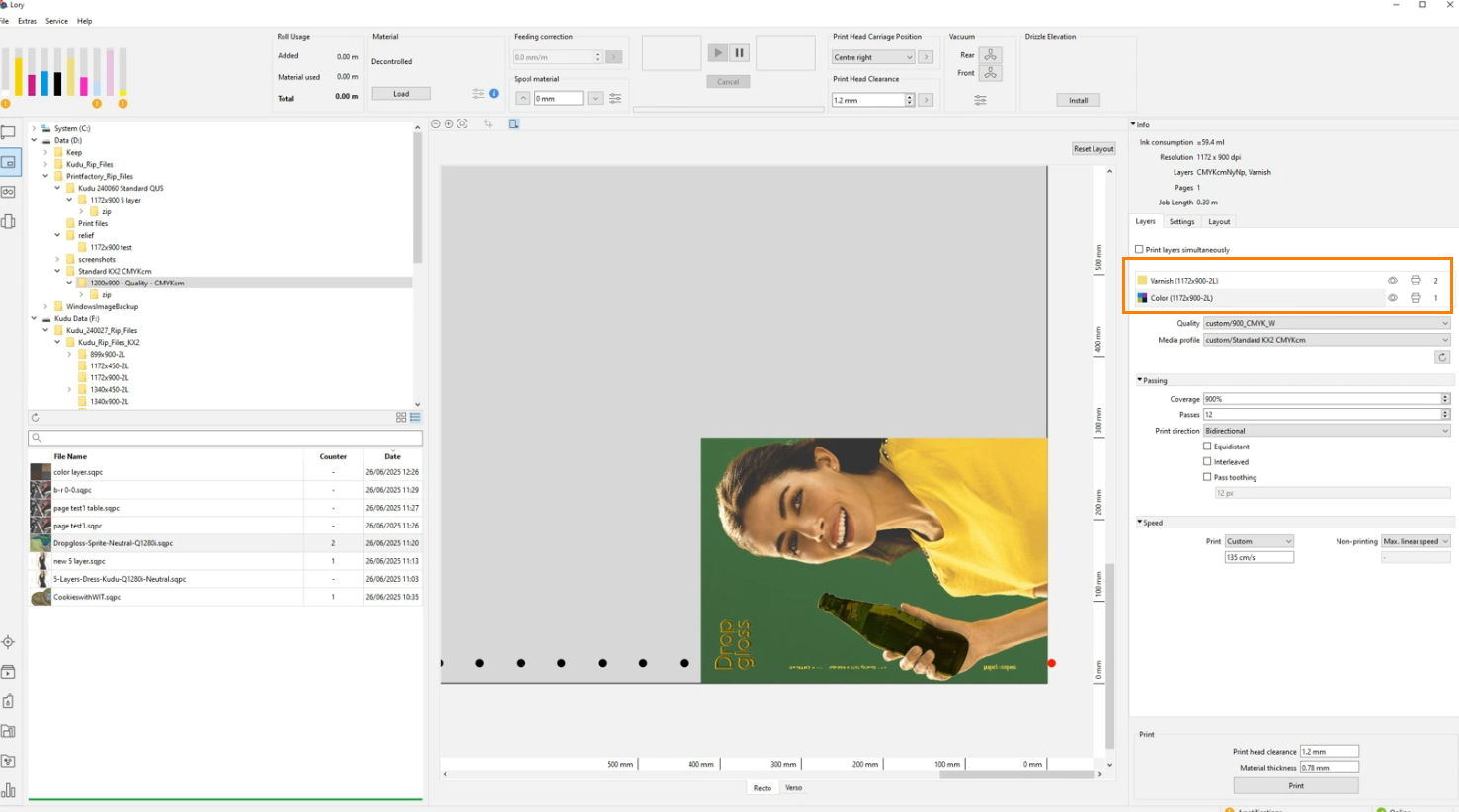Click the Cancel button in the top toolbar
The image size is (1459, 812).
[728, 82]
